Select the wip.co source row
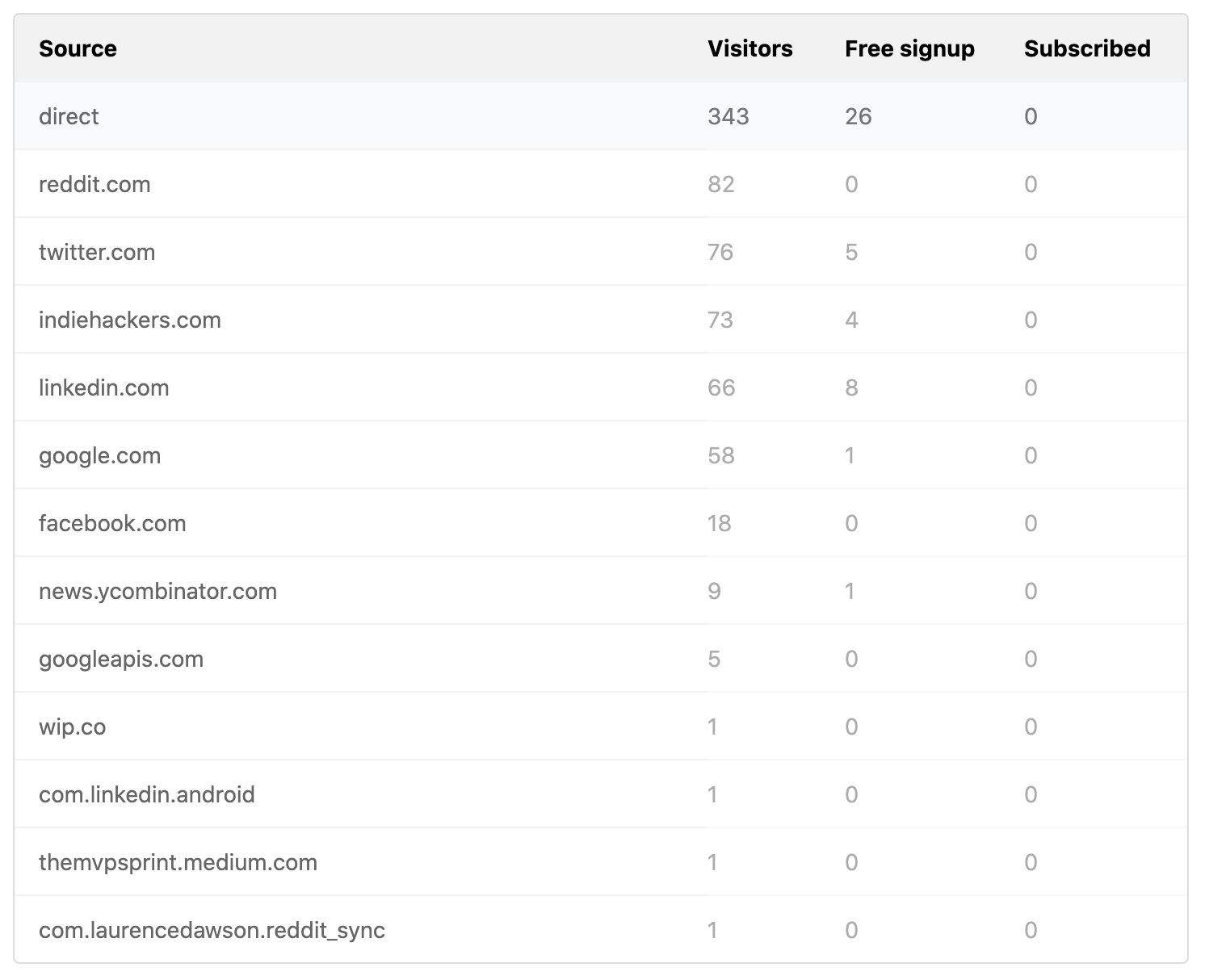Image resolution: width=1205 pixels, height=980 pixels. click(601, 727)
